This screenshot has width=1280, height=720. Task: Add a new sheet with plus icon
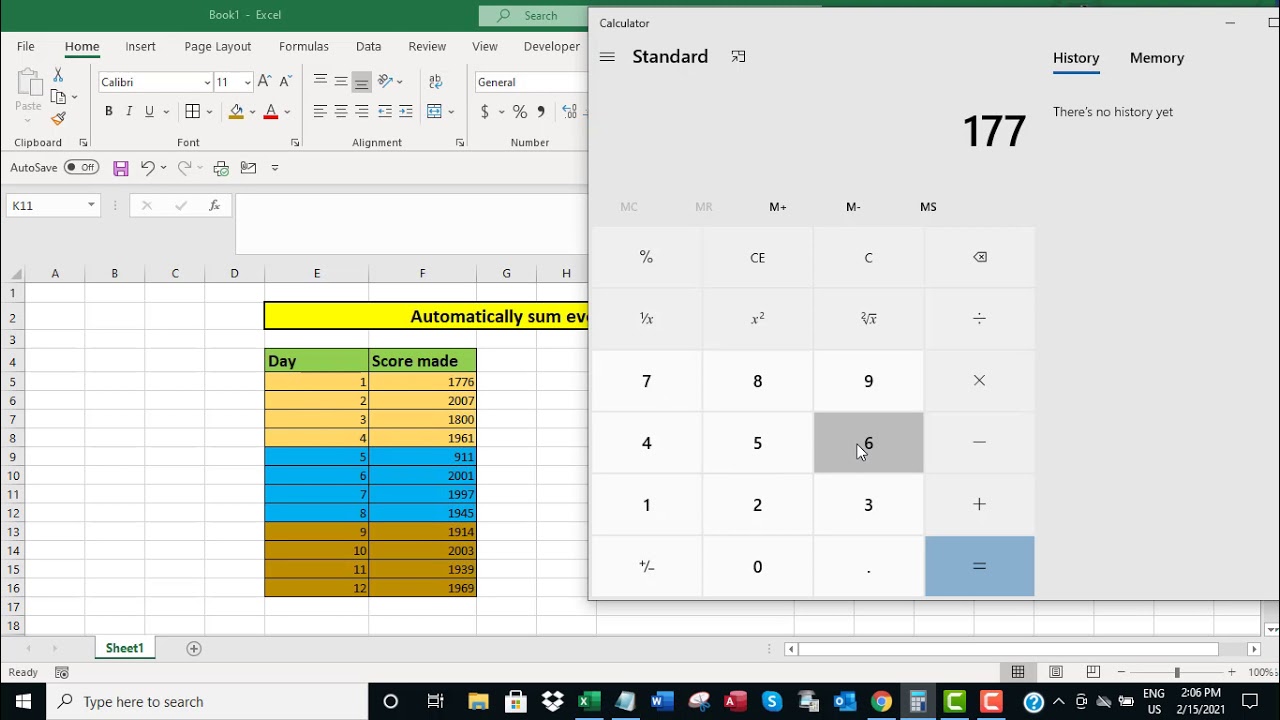point(194,648)
